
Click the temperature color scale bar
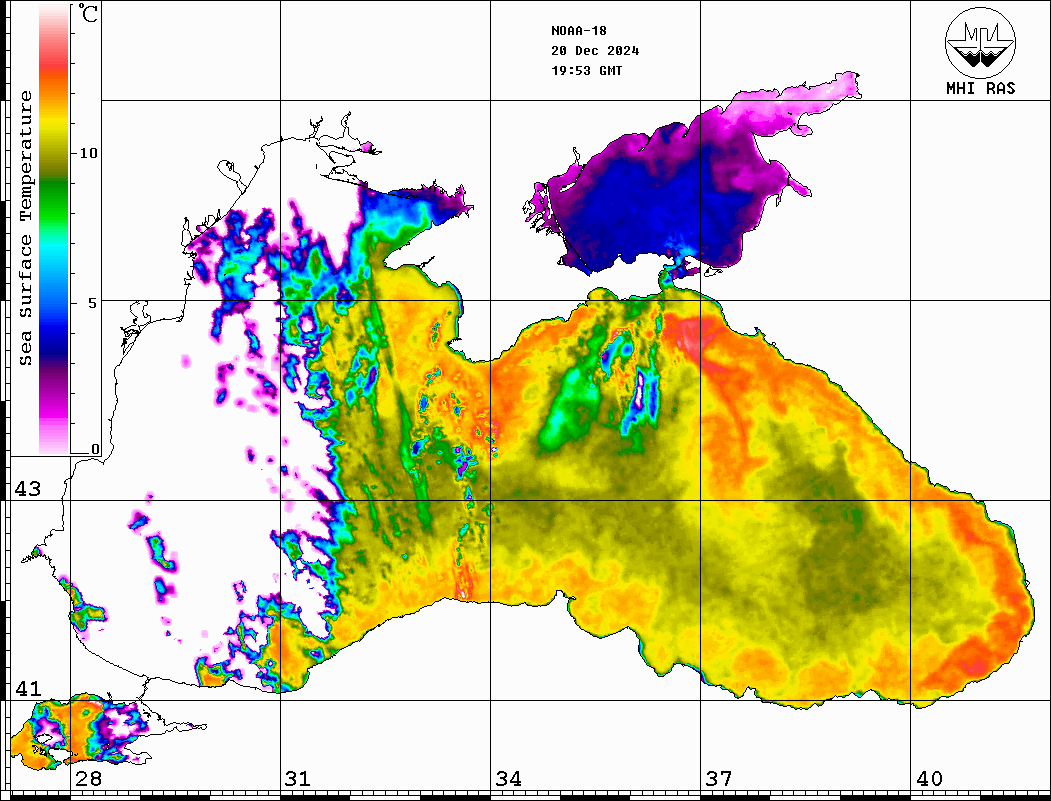pyautogui.click(x=54, y=229)
